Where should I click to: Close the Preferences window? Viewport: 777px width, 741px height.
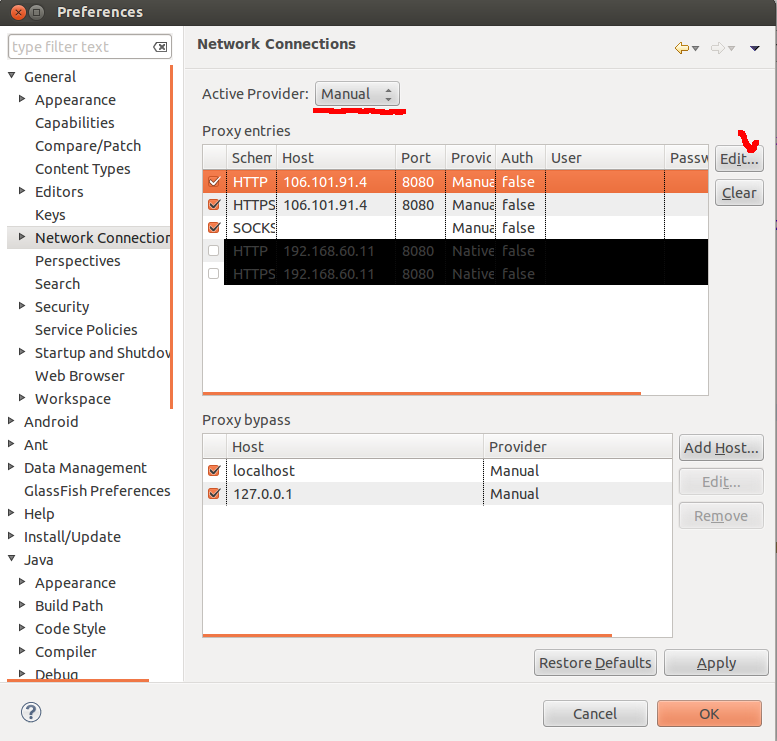pos(18,12)
